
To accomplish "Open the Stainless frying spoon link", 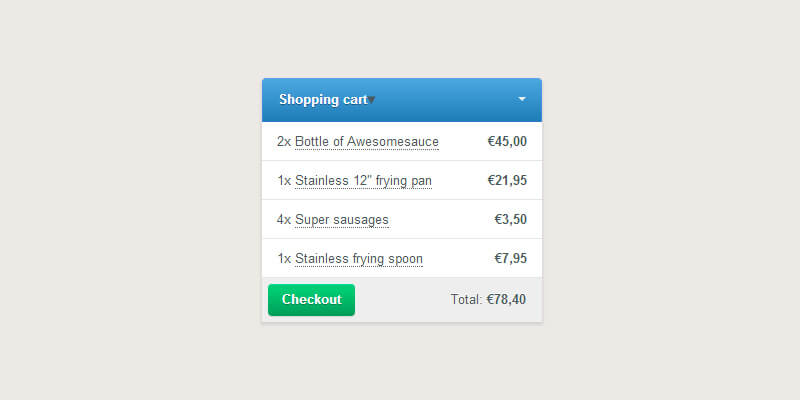I will 359,259.
